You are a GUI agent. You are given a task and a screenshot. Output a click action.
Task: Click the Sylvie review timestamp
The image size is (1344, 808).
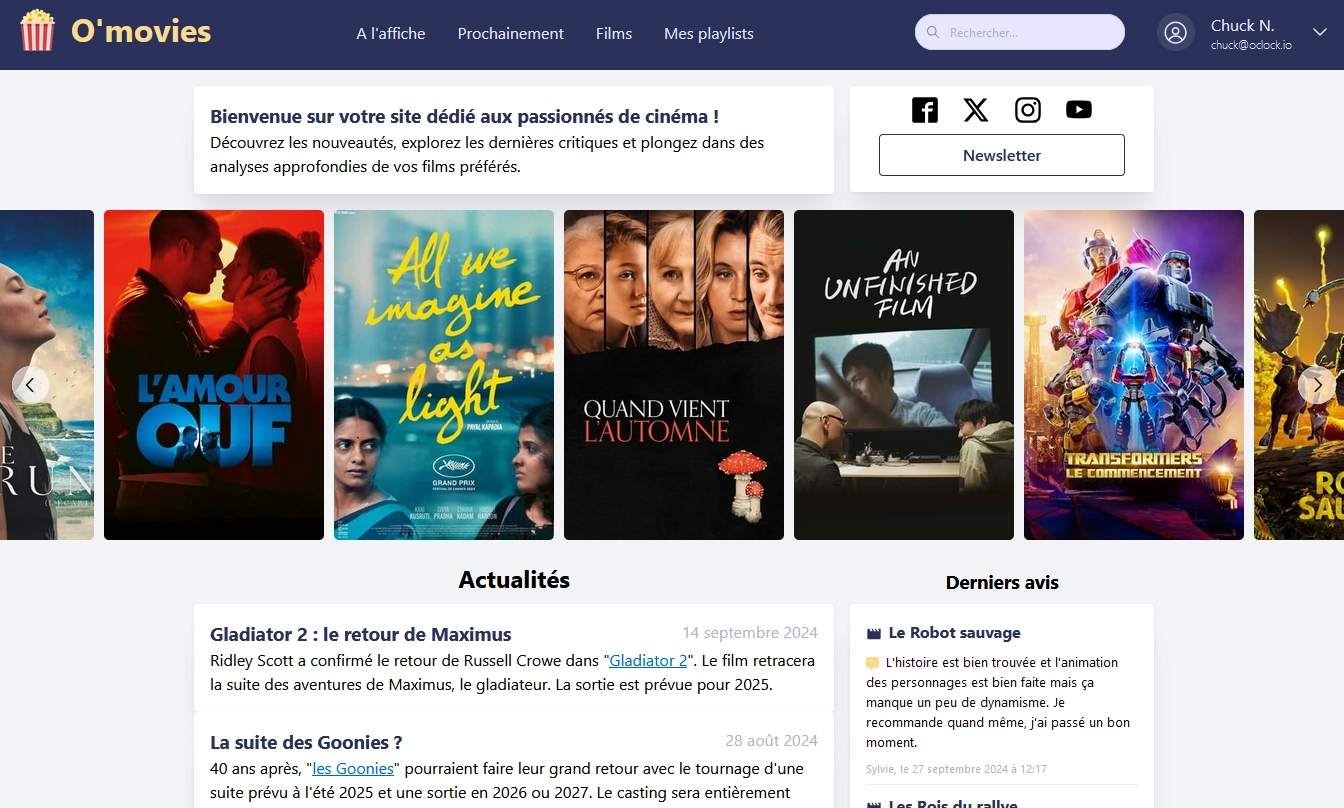957,769
